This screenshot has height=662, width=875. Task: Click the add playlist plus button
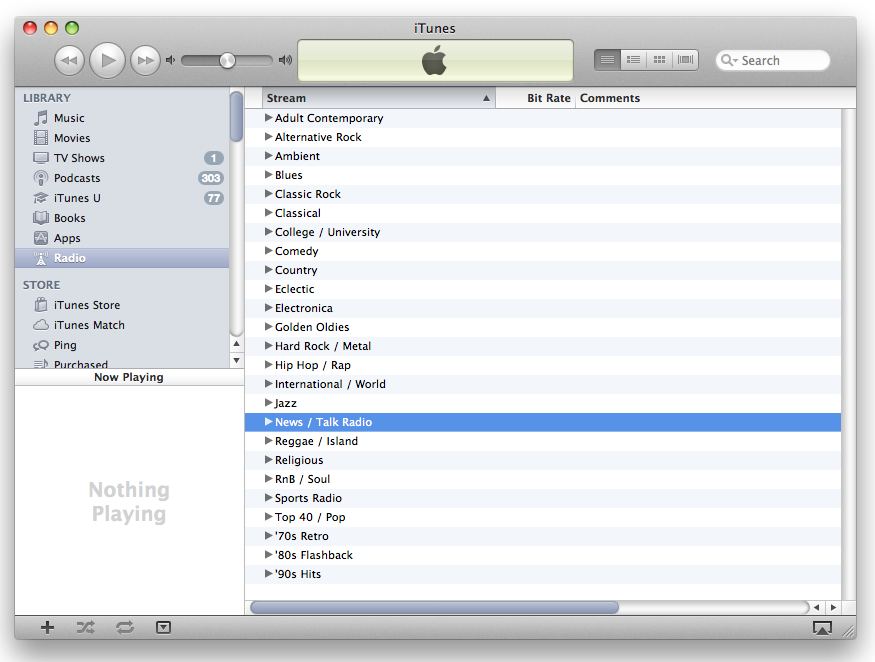(x=47, y=627)
